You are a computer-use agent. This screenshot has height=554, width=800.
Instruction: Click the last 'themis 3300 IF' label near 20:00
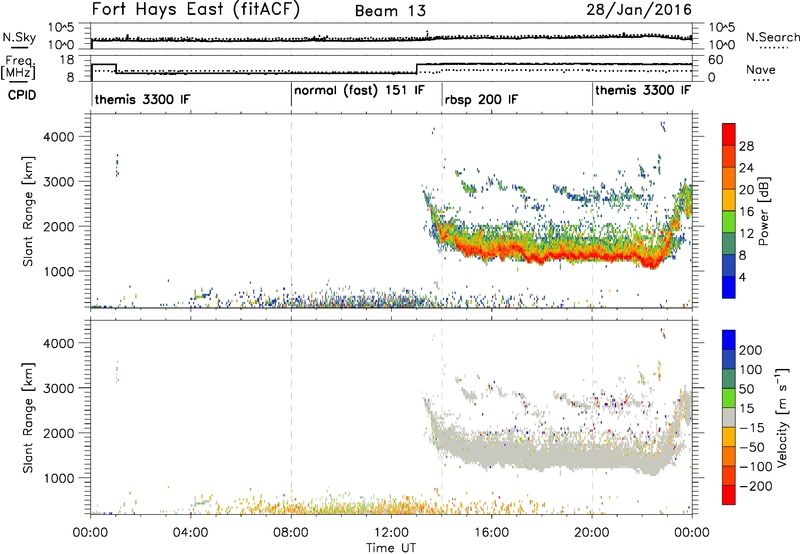[x=643, y=90]
